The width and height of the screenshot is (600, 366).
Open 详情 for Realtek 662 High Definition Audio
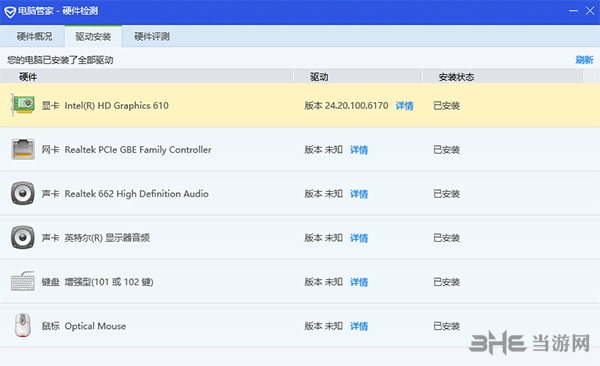(x=359, y=194)
